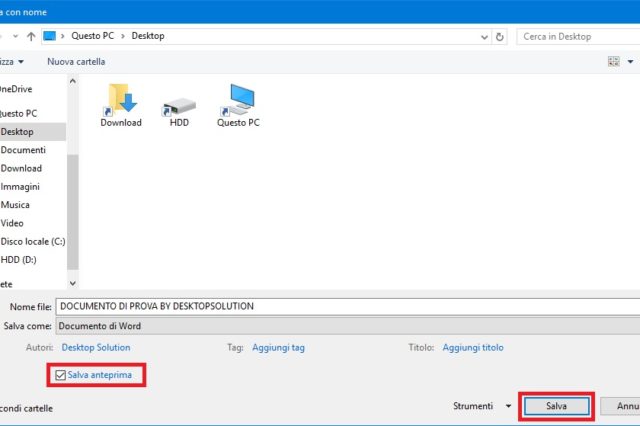Screen dimensions: 640x426
Task: Click Aggiungi tag link
Action: pos(278,348)
